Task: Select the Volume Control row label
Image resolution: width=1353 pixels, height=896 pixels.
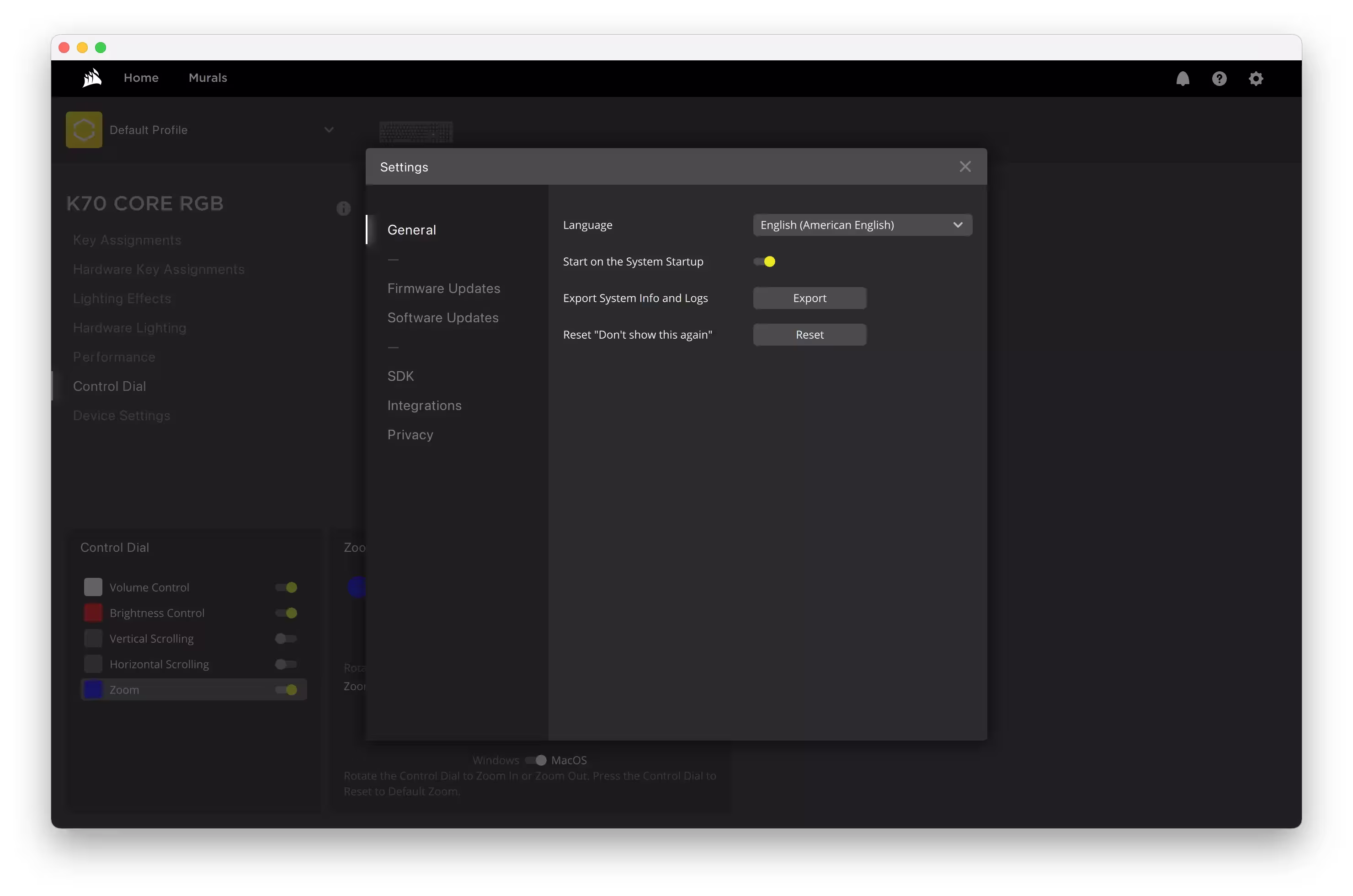Action: (149, 587)
